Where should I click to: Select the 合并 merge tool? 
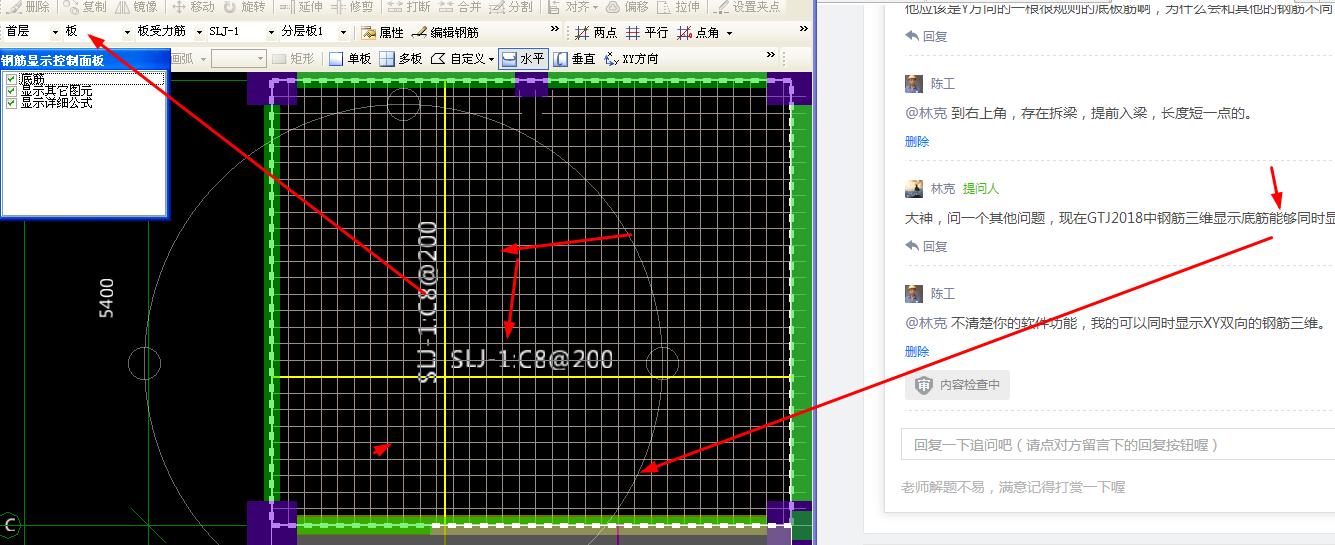pyautogui.click(x=460, y=7)
